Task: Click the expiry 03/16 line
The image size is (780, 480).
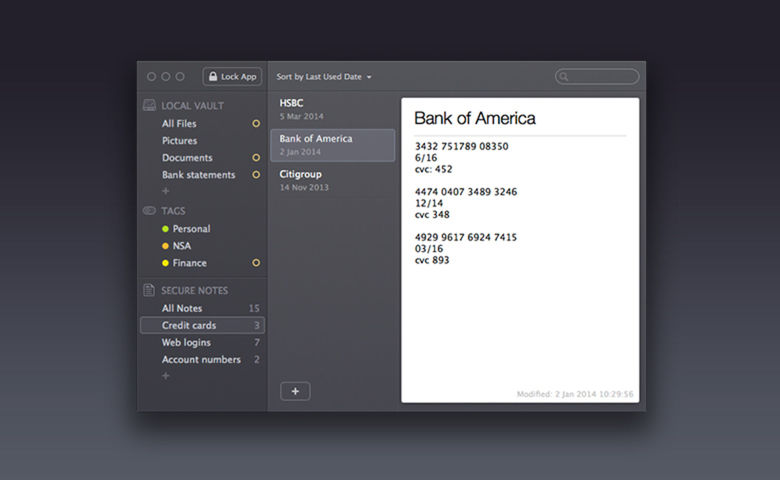Action: pos(429,249)
